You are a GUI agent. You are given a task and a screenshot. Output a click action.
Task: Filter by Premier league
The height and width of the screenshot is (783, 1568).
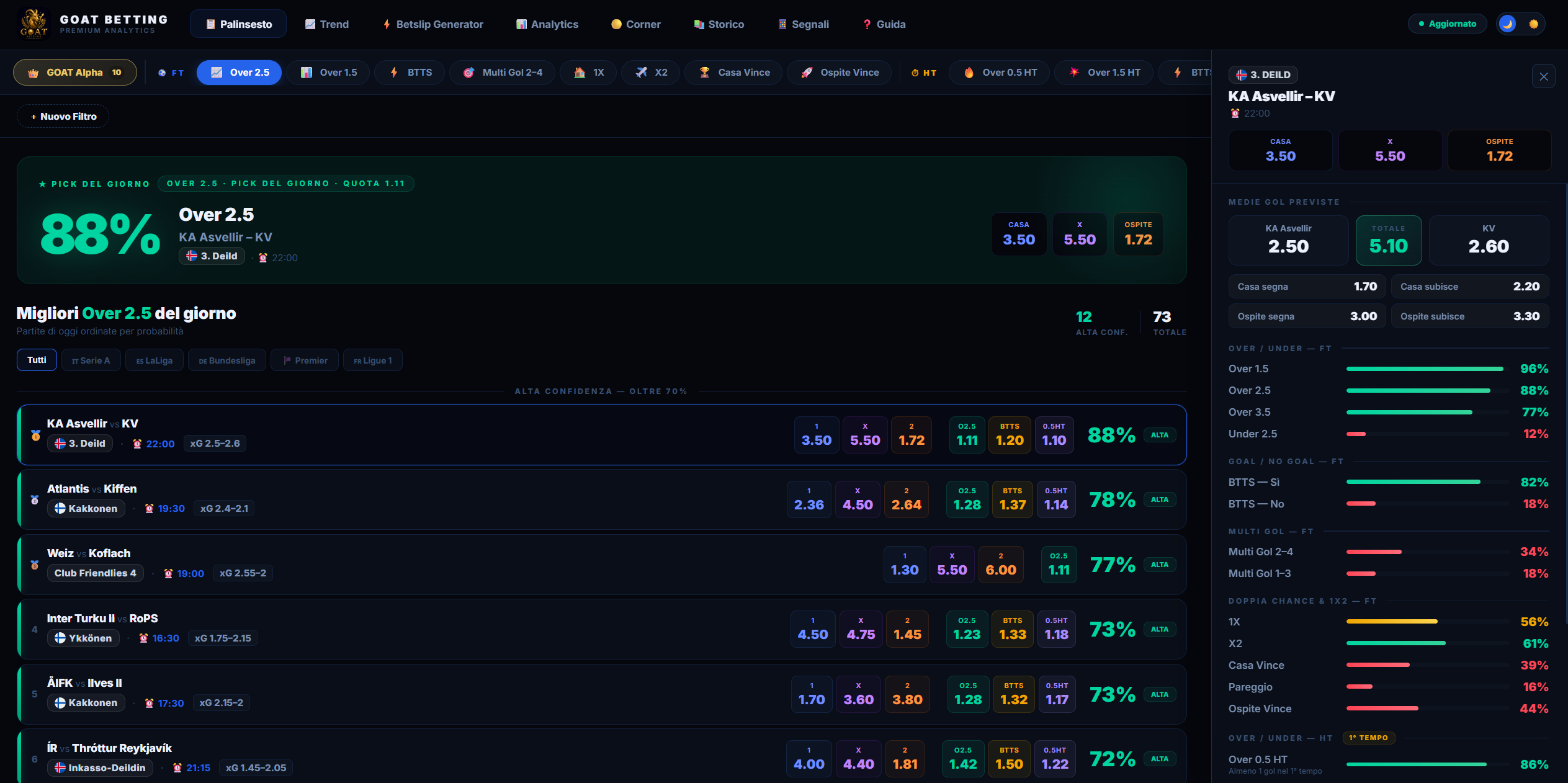click(x=305, y=360)
